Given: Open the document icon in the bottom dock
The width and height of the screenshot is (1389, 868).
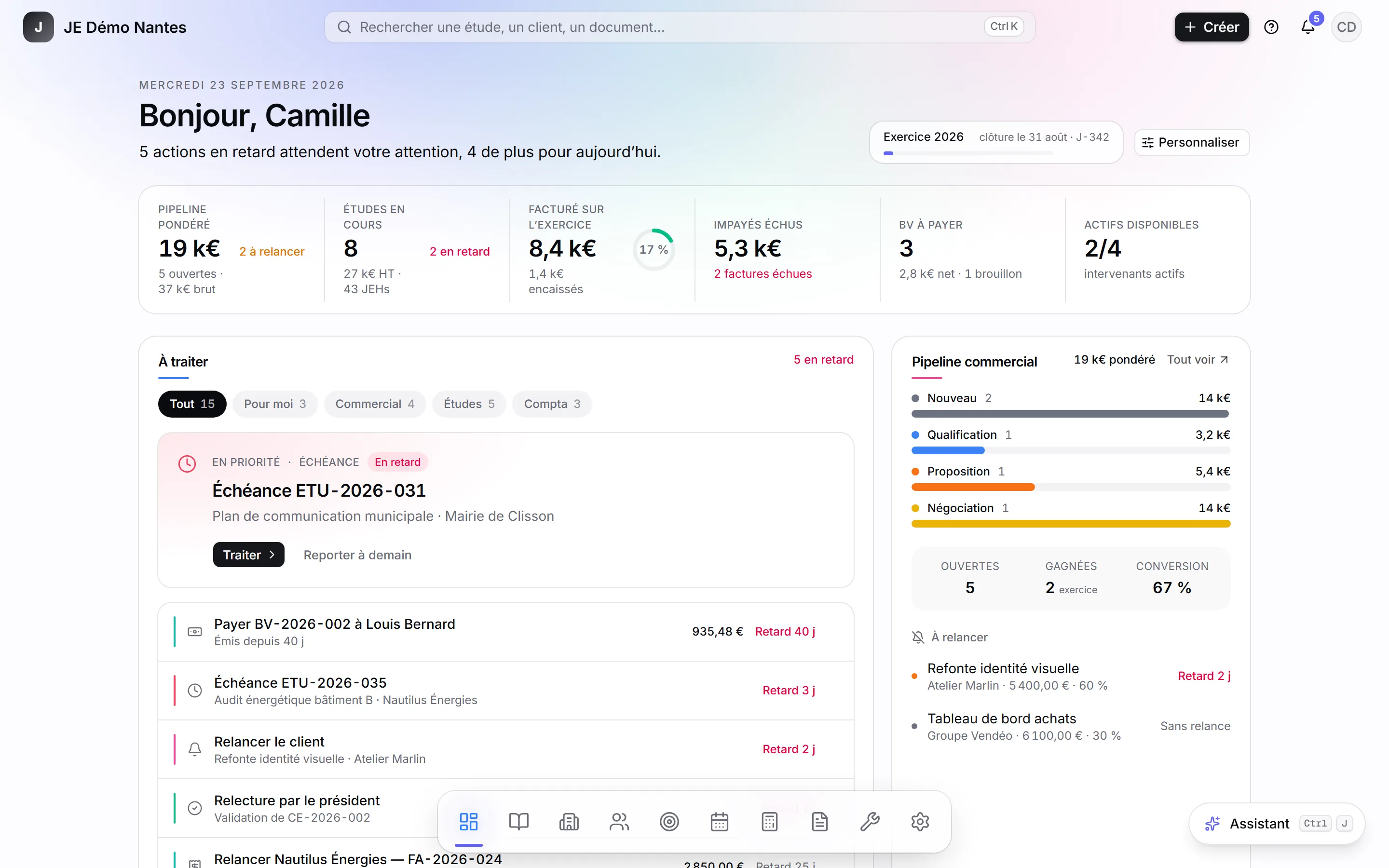Looking at the screenshot, I should (x=820, y=822).
